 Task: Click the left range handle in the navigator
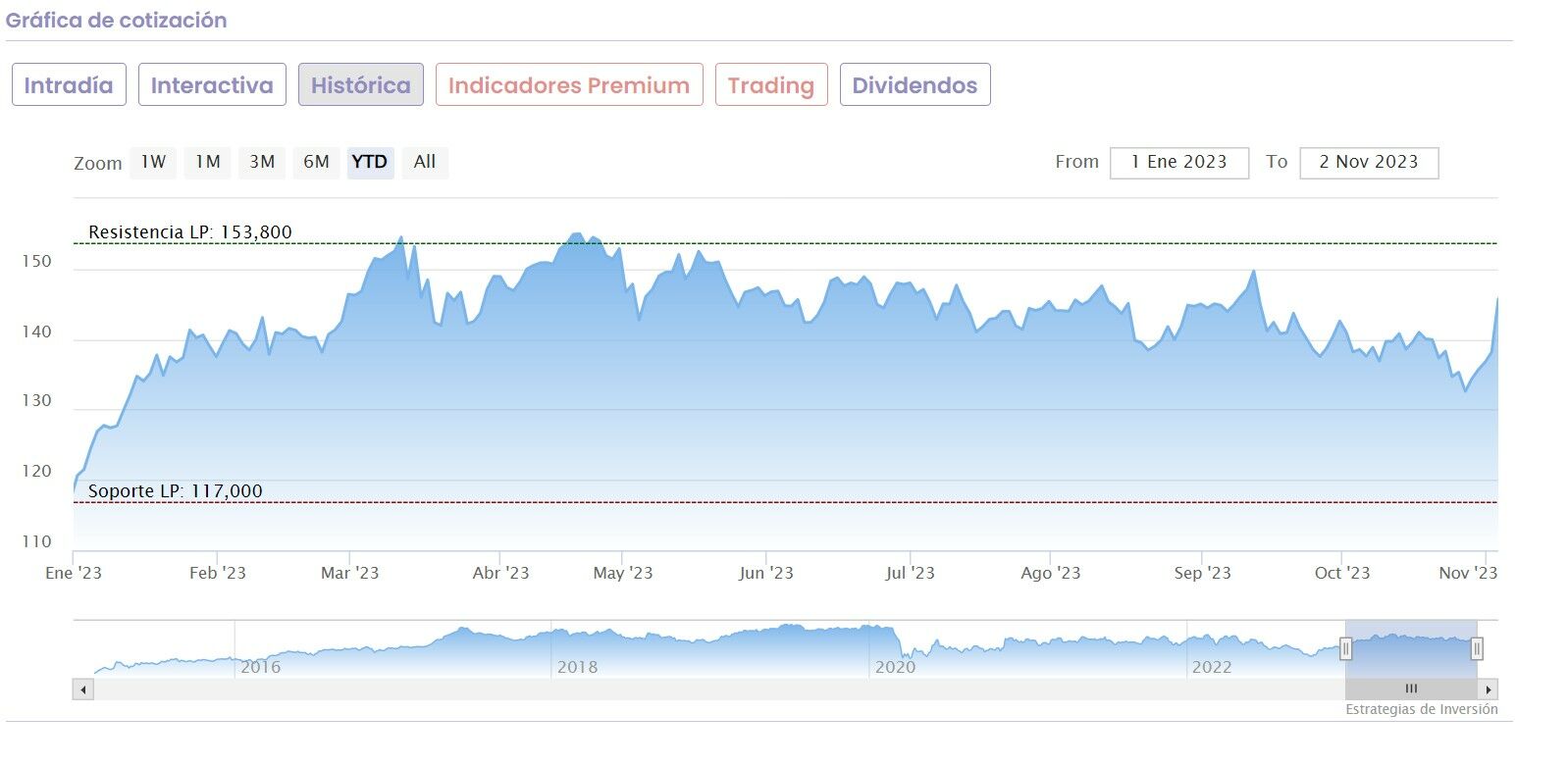[x=1346, y=648]
